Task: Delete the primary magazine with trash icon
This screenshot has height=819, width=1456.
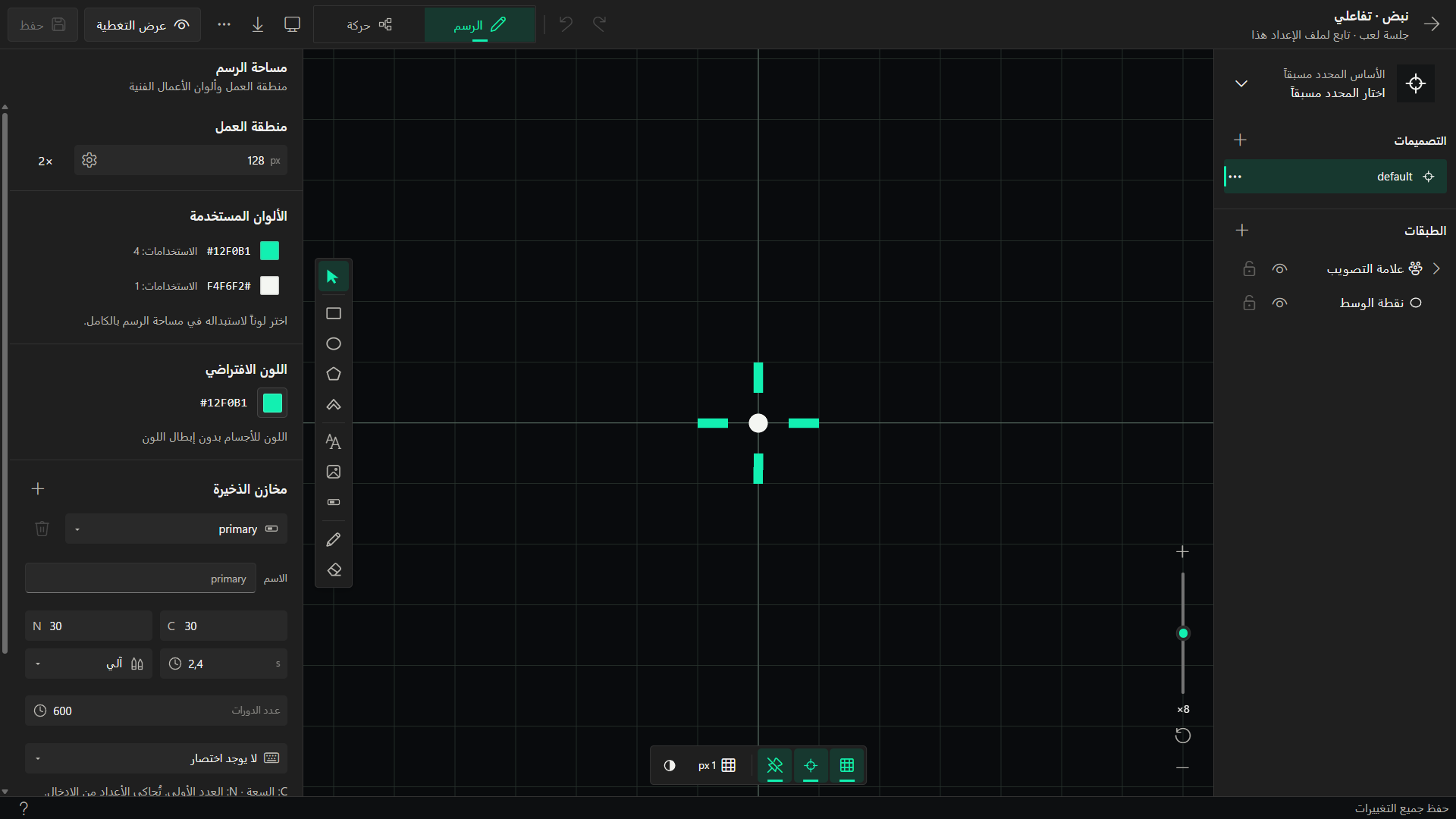Action: click(42, 529)
